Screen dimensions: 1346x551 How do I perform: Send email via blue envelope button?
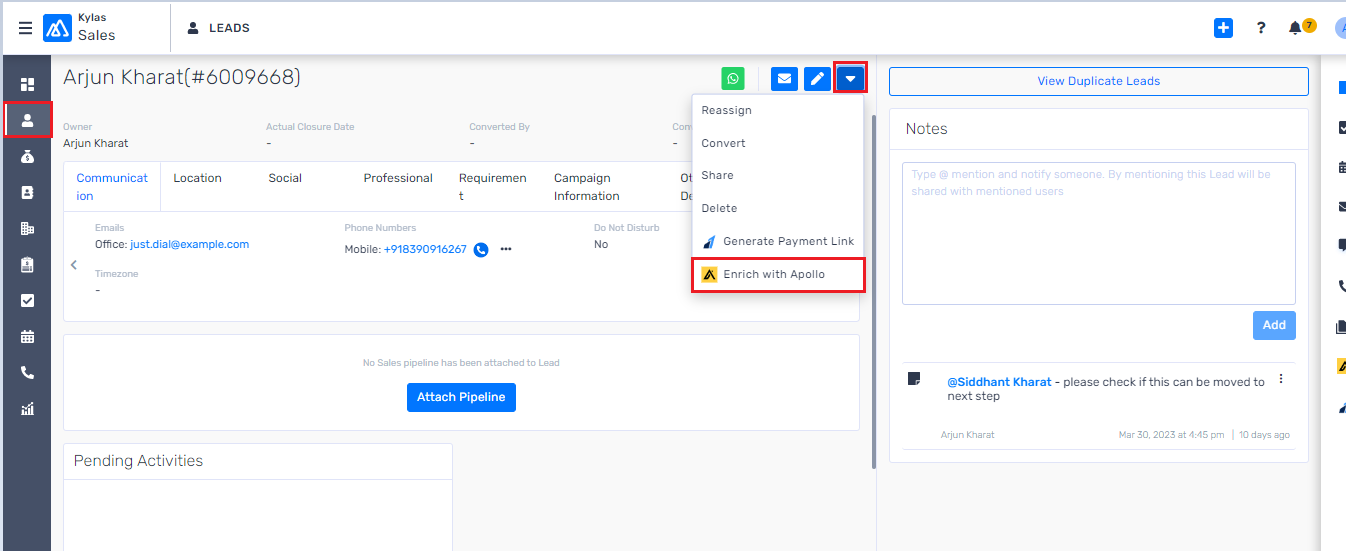click(785, 78)
